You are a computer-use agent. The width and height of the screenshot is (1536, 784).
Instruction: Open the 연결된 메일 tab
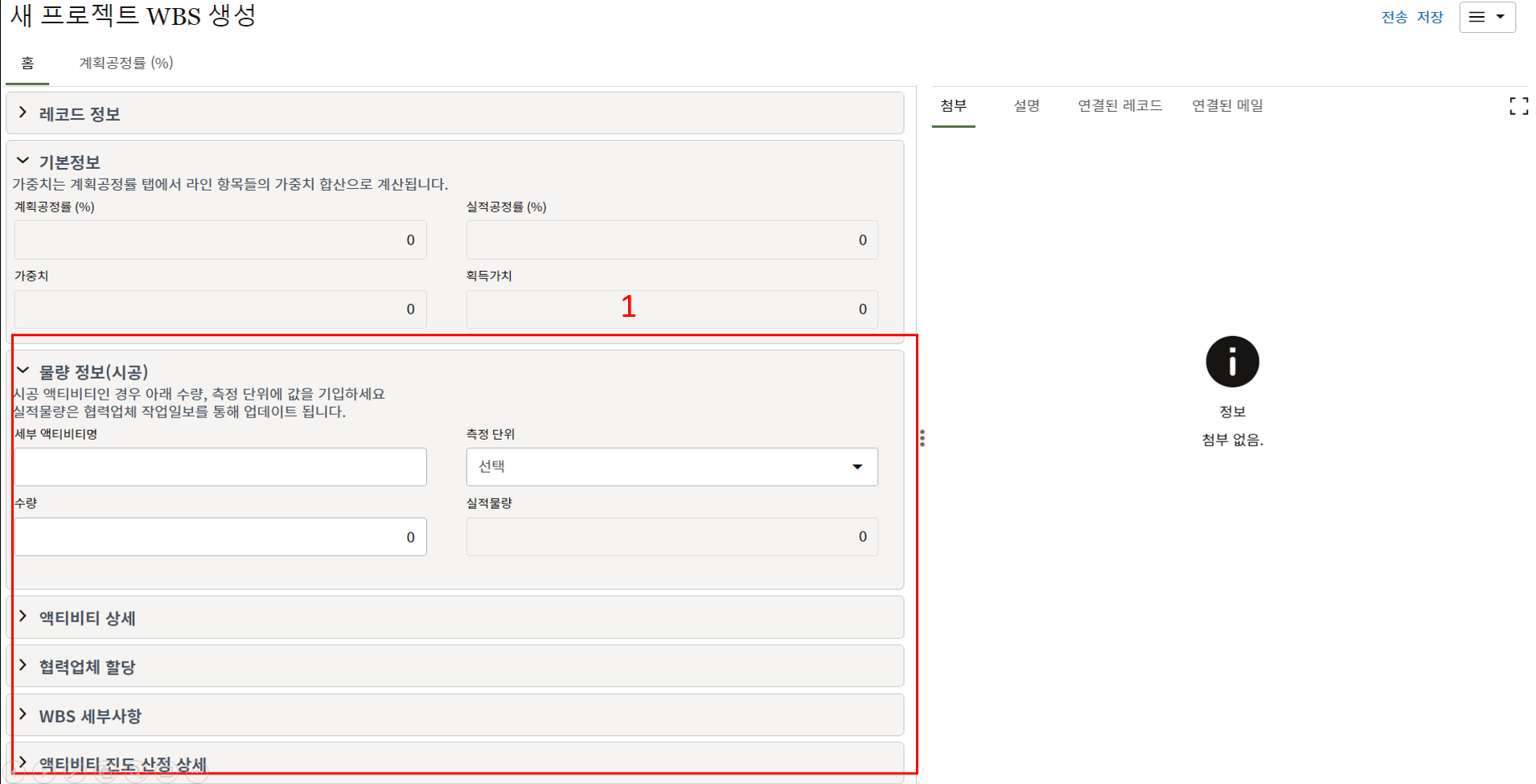pyautogui.click(x=1227, y=105)
